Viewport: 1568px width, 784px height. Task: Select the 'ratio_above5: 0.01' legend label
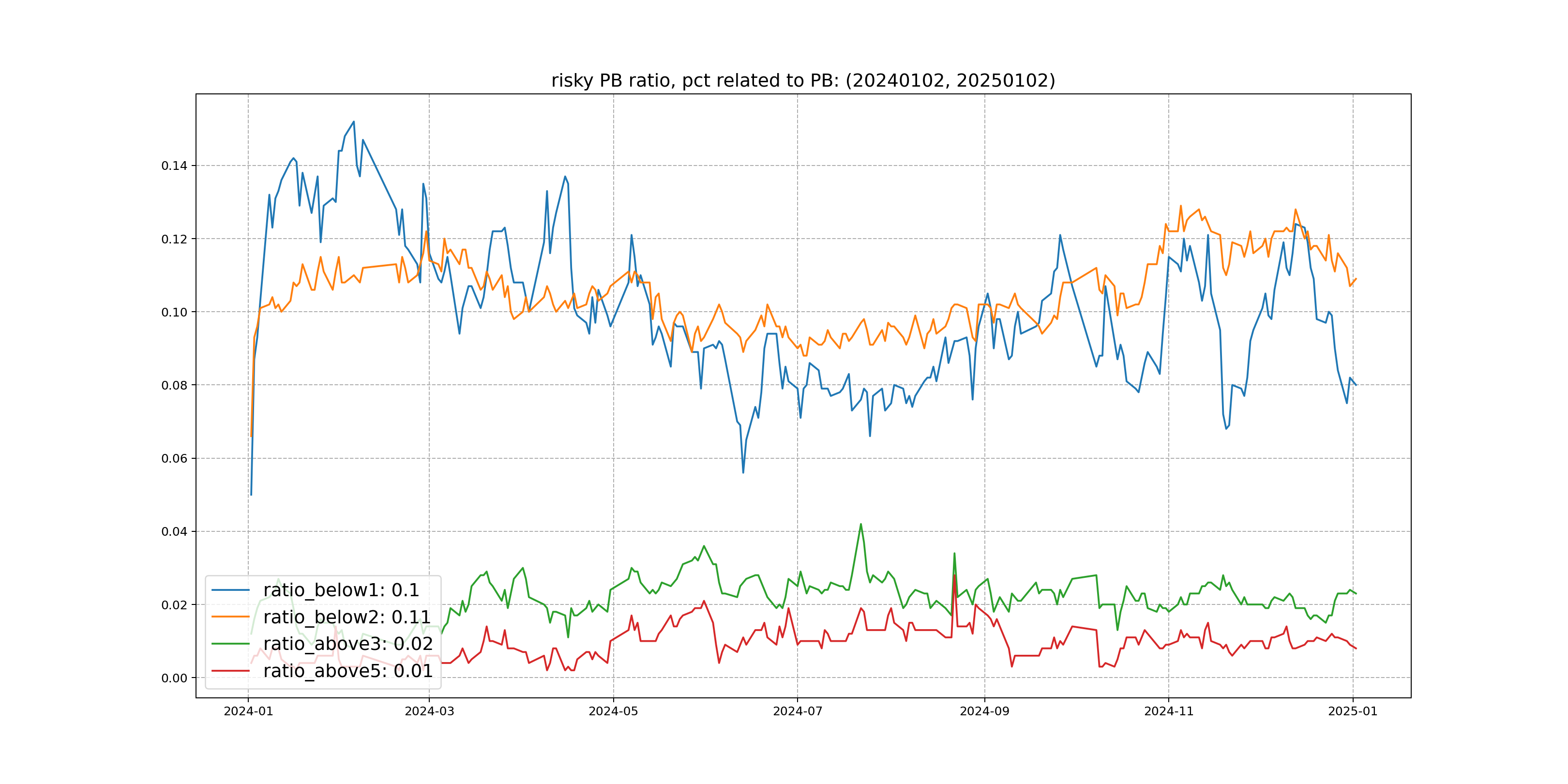coord(347,671)
